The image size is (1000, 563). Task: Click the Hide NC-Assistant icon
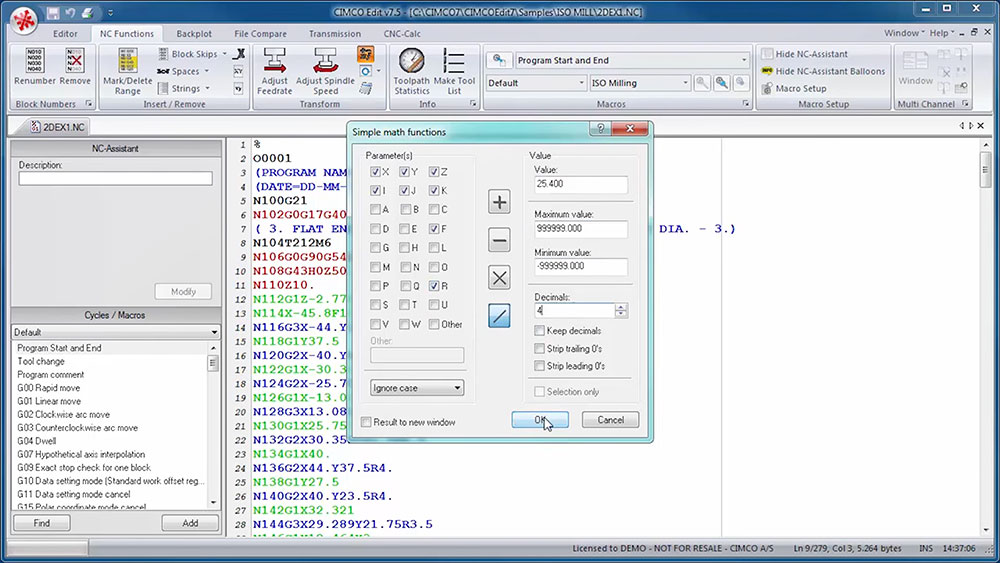click(767, 54)
